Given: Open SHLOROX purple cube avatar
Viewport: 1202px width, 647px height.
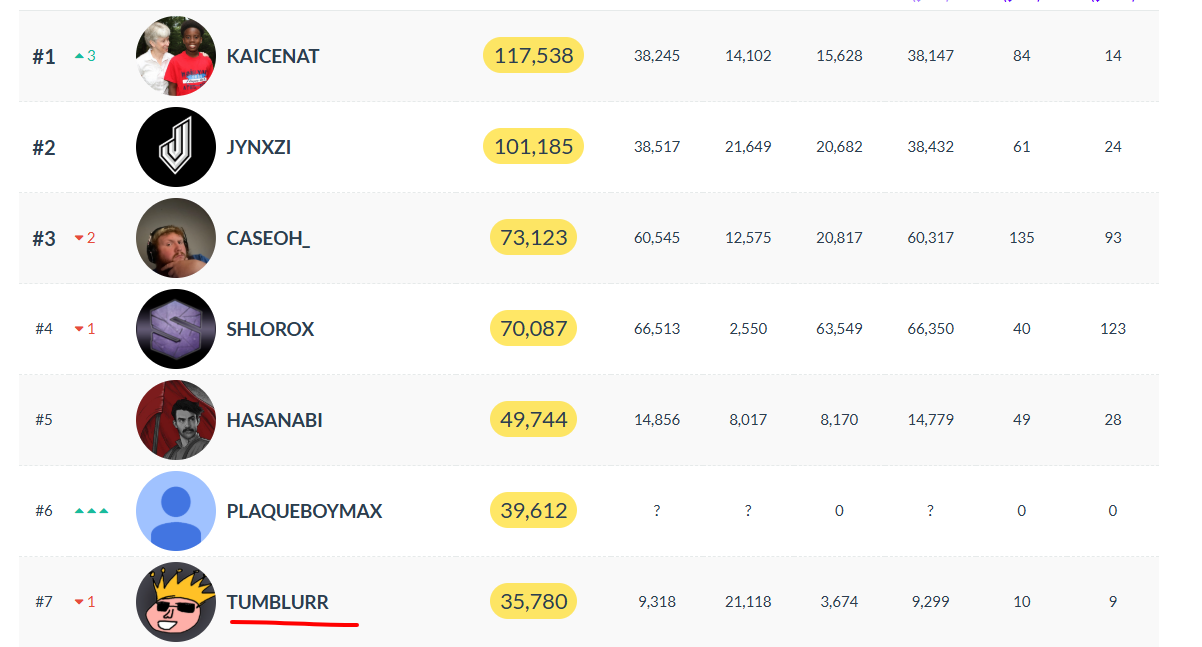Looking at the screenshot, I should pyautogui.click(x=176, y=329).
